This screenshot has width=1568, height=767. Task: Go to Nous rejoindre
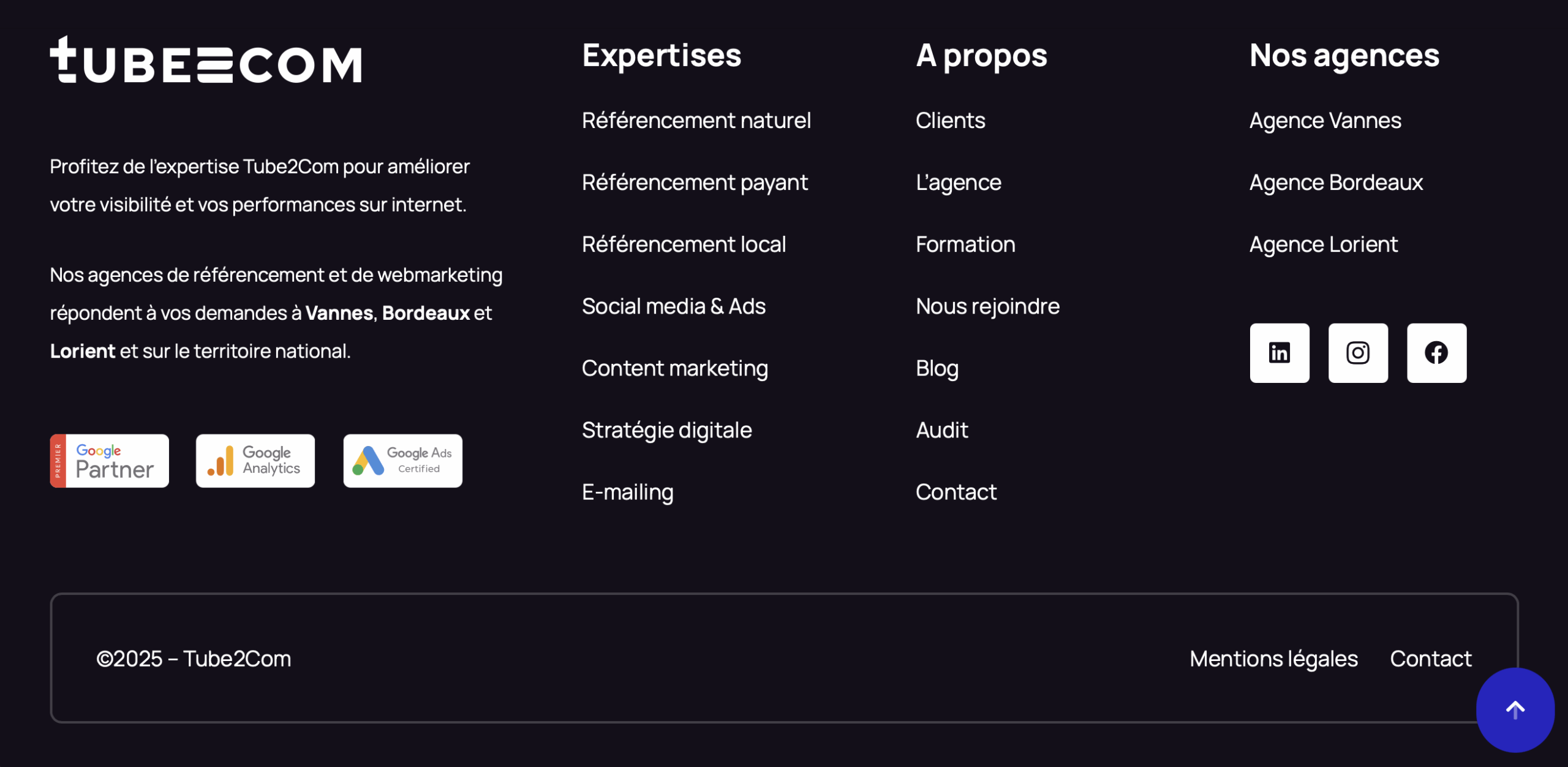987,306
